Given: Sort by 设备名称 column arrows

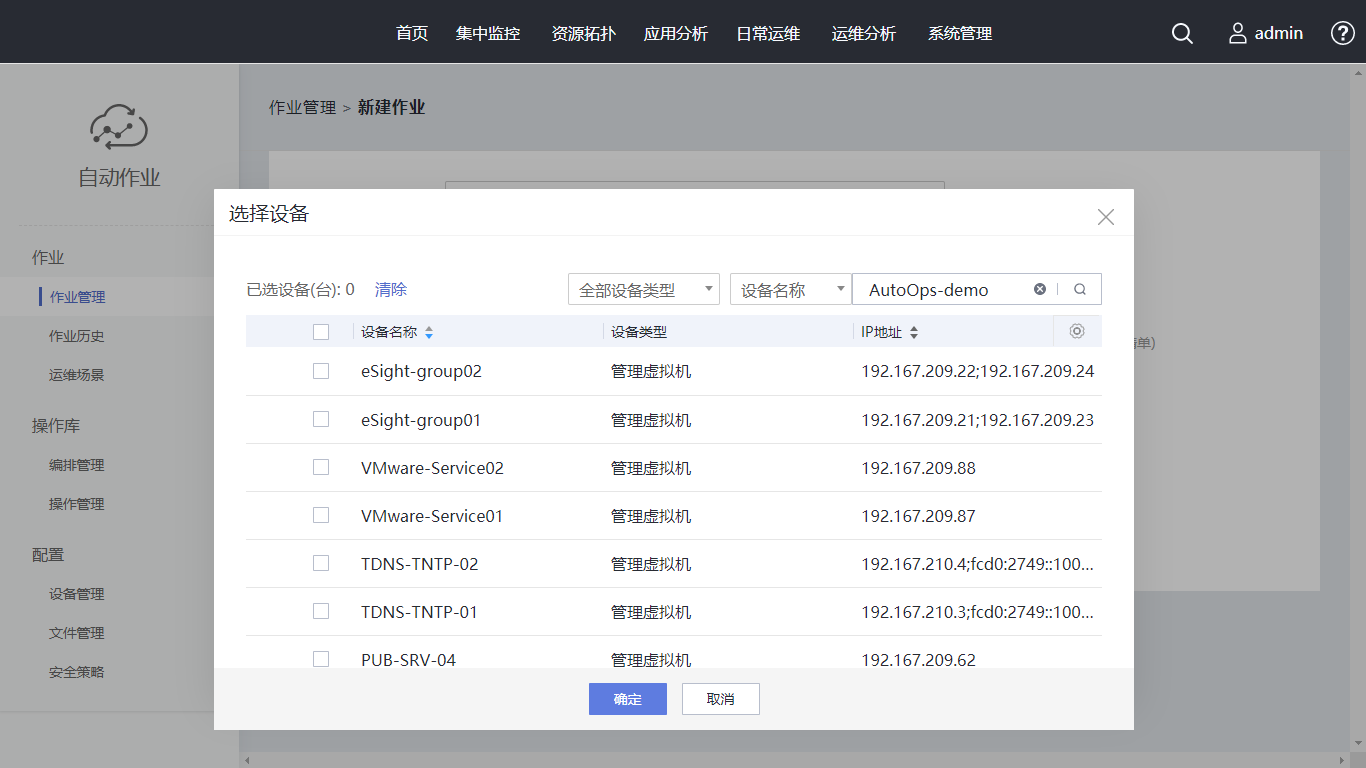Looking at the screenshot, I should pos(429,332).
